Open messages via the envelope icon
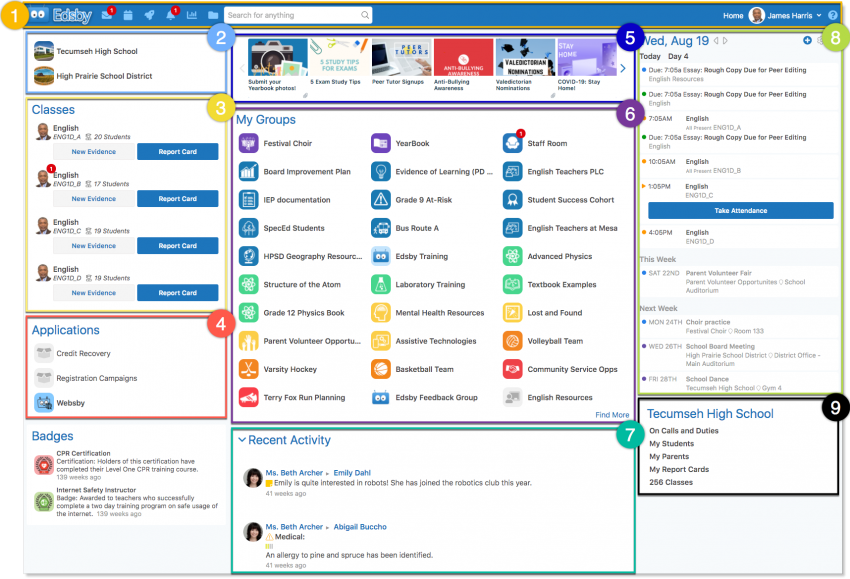Image resolution: width=850 pixels, height=579 pixels. pos(107,14)
